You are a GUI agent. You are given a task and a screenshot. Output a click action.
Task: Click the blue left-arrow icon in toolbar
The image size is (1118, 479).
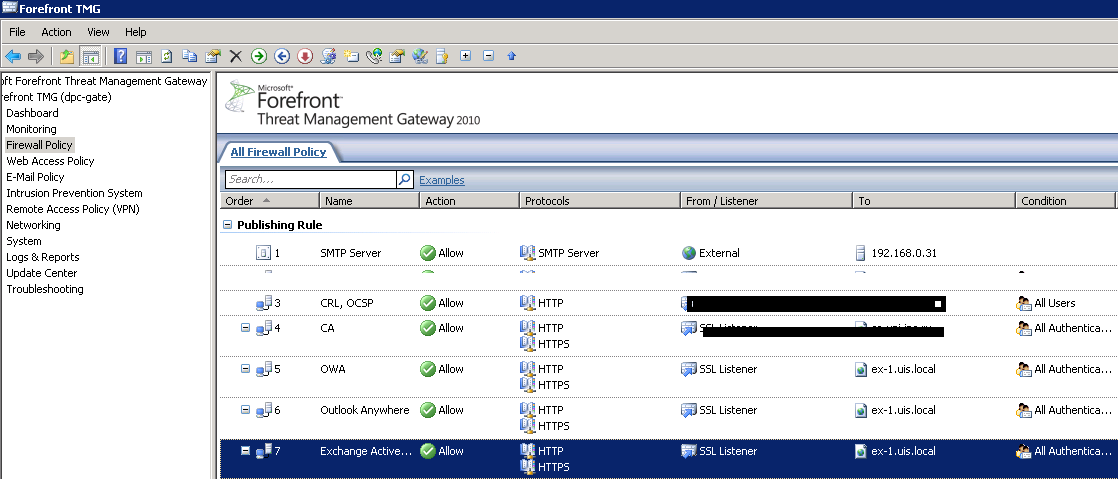point(282,56)
